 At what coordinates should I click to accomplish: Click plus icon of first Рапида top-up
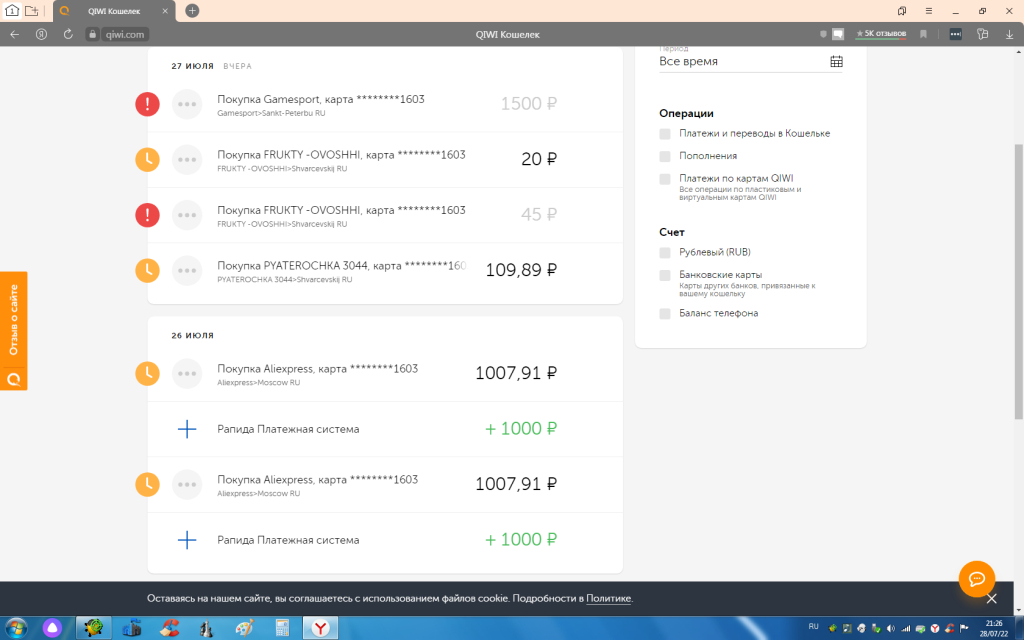pos(187,429)
